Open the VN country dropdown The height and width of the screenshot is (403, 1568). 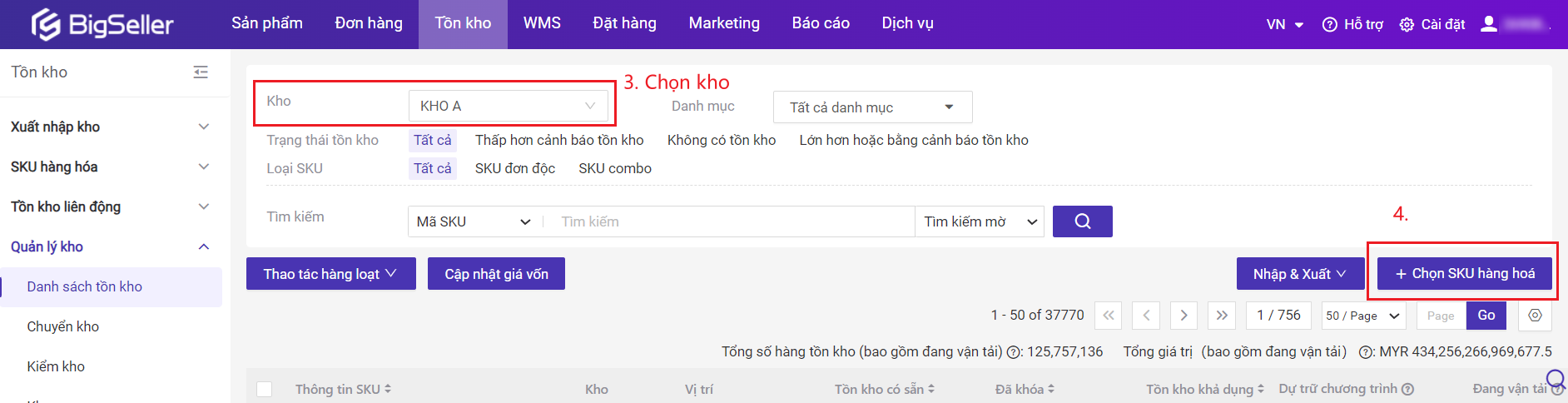tap(1285, 24)
